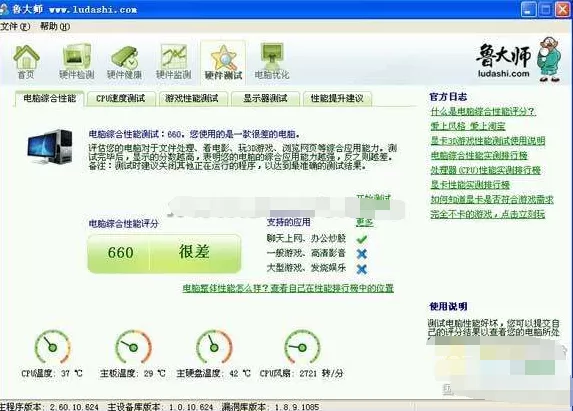Open link 电脑综合性能实测排行榜
The width and height of the screenshot is (573, 411).
tap(479, 156)
